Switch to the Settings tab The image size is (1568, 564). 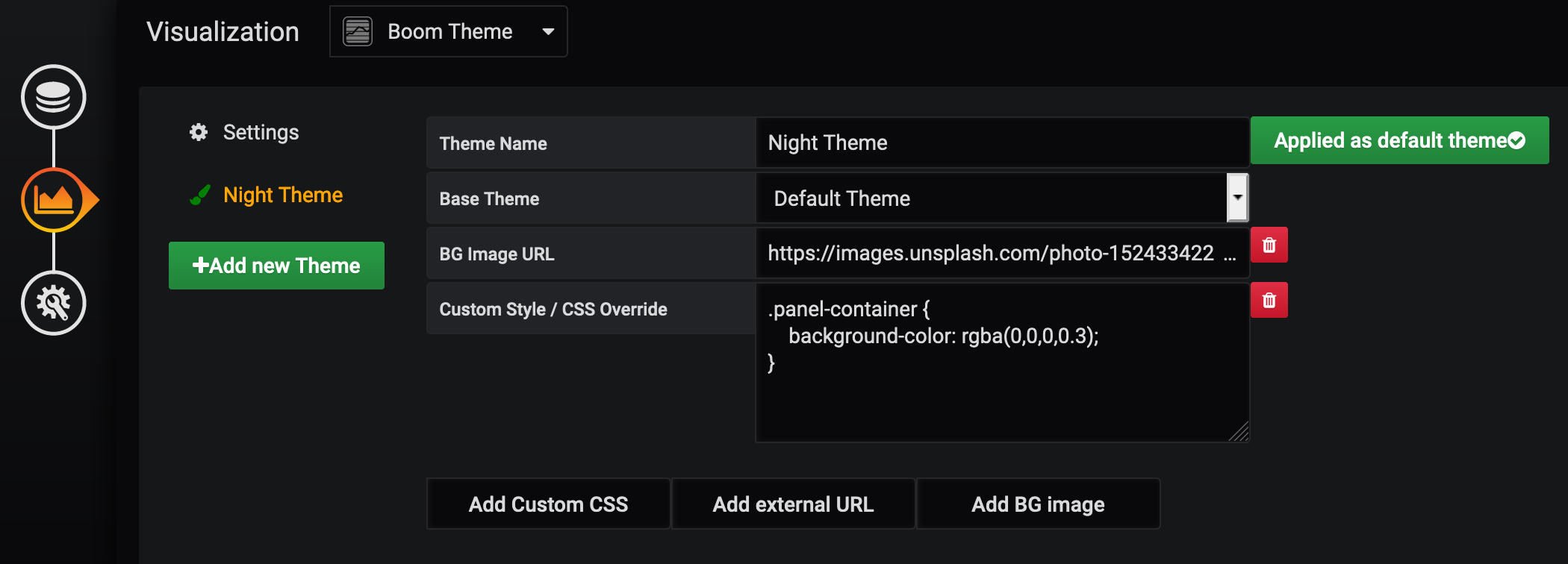(261, 132)
